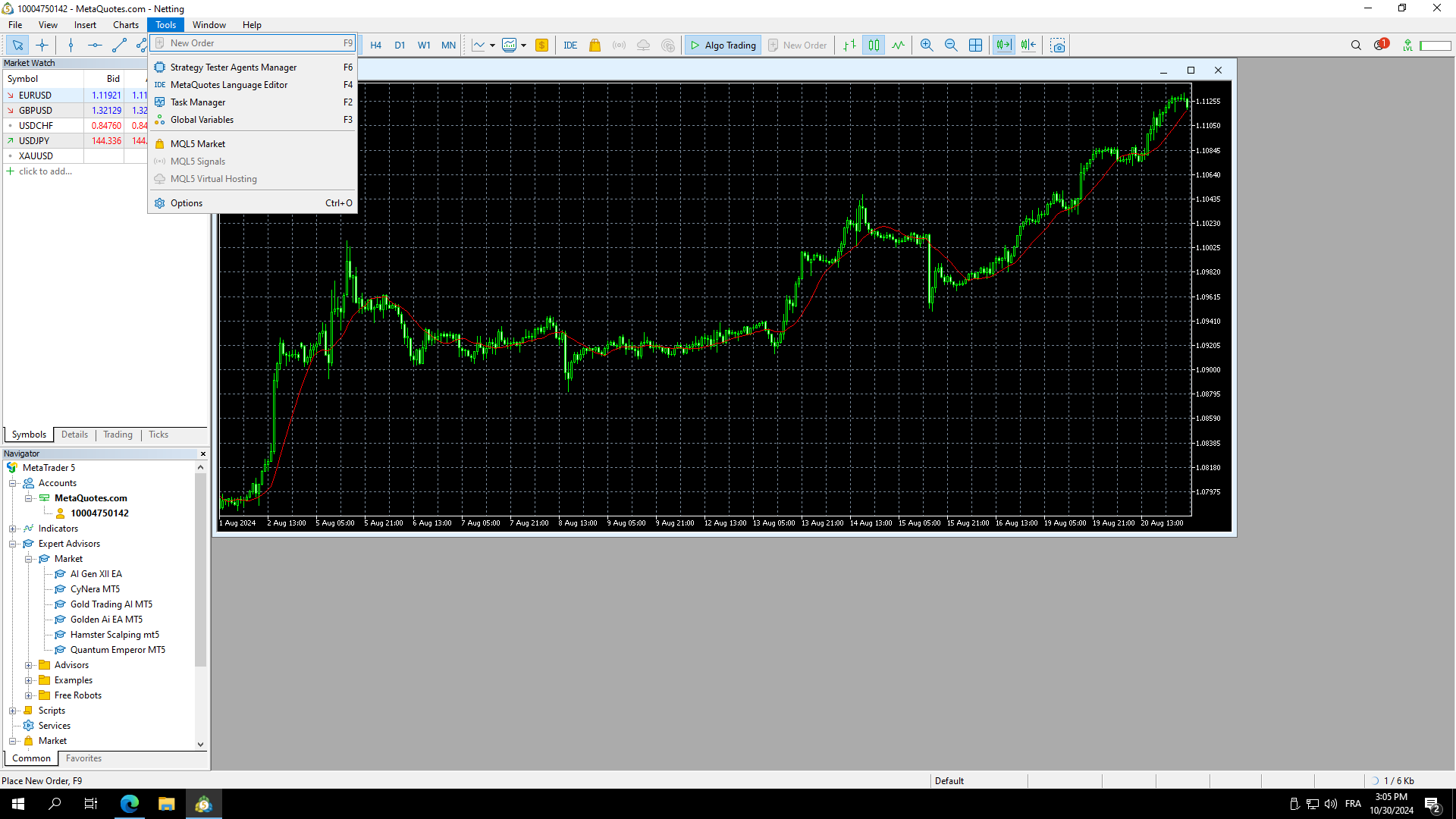Switch to Favorites tab in Navigator
The height and width of the screenshot is (819, 1456).
click(x=83, y=758)
